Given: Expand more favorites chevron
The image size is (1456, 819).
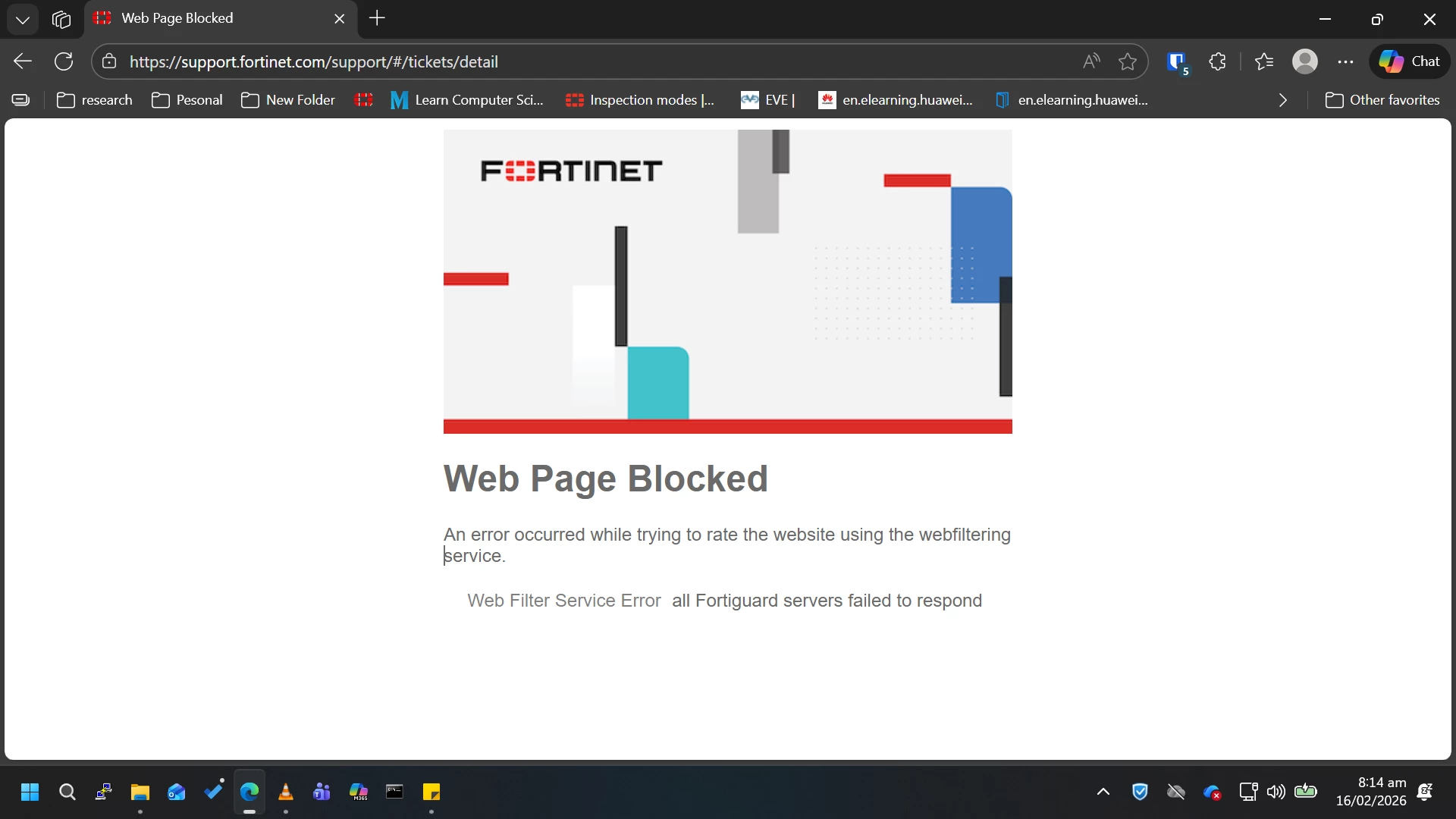Looking at the screenshot, I should click(1283, 100).
